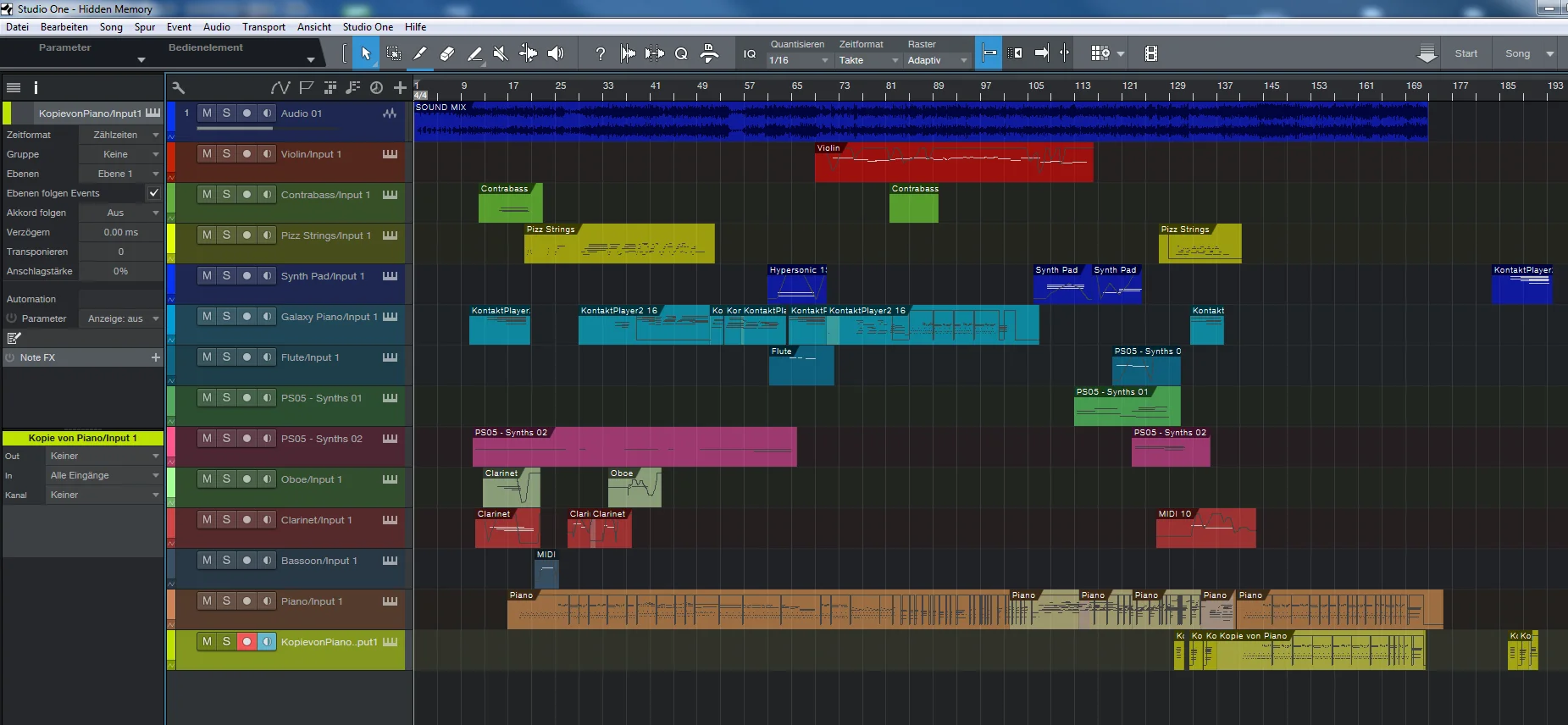Viewport: 1568px width, 725px height.
Task: Arm record on Pizz Strings/Input 1 track
Action: pyautogui.click(x=247, y=235)
